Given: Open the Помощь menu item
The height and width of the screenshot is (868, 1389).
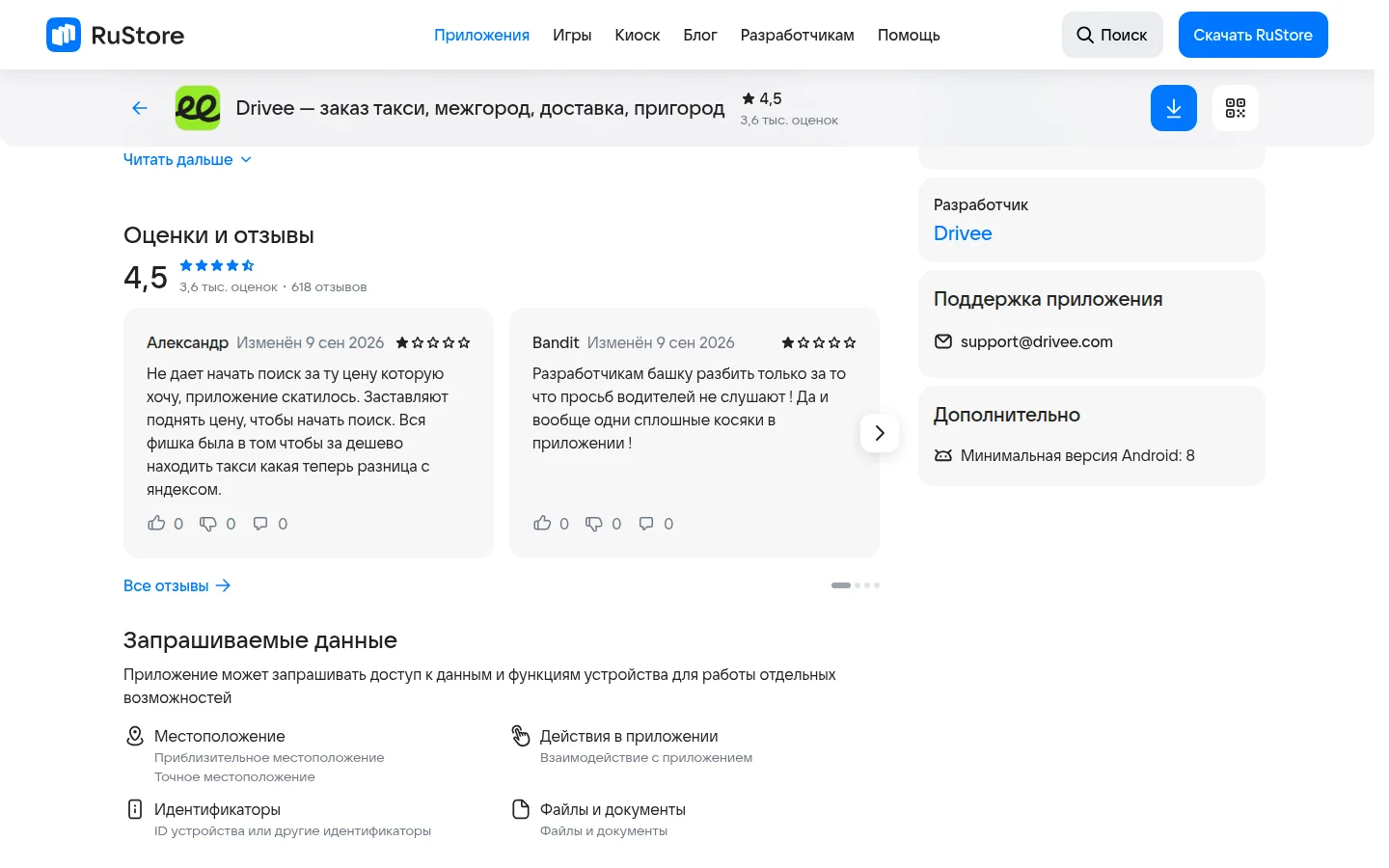Looking at the screenshot, I should pyautogui.click(x=909, y=35).
